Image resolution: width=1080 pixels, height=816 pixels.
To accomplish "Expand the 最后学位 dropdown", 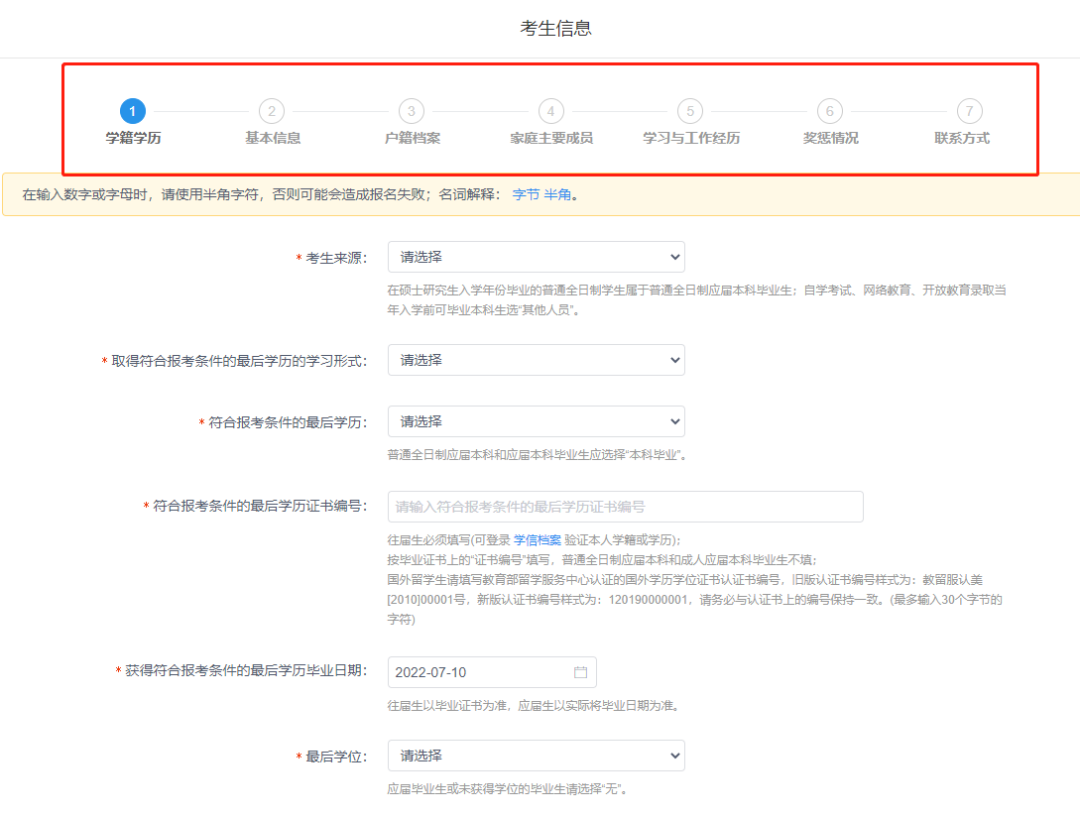I will [536, 755].
